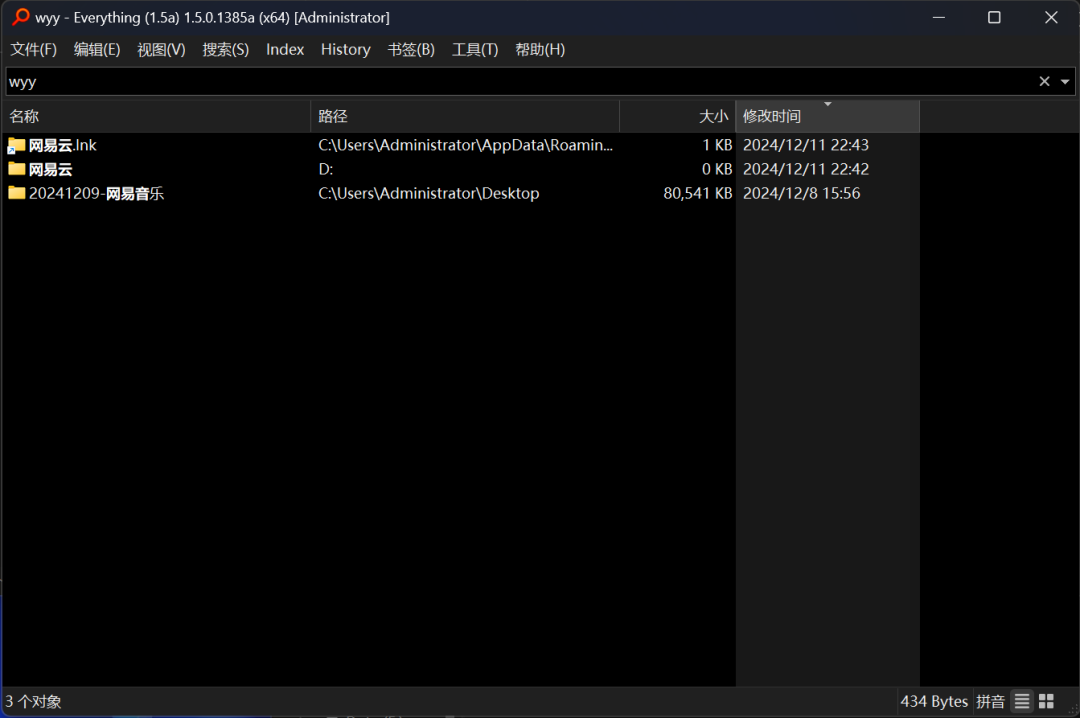Screen dimensions: 1080x718
Task: Select the 20241209-网易音乐 result name
Action: (96, 194)
